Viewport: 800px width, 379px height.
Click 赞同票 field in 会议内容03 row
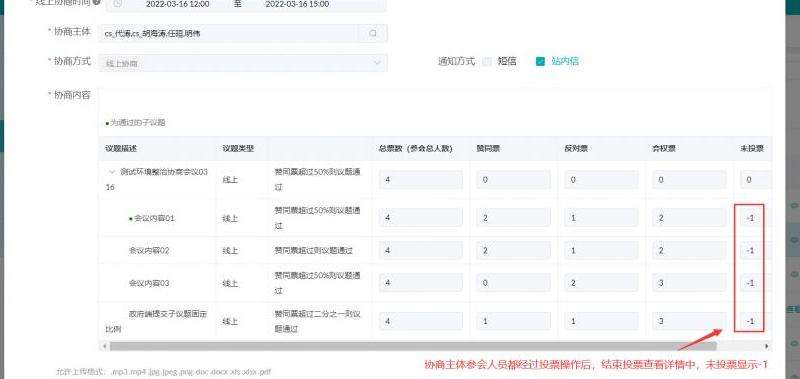point(513,283)
